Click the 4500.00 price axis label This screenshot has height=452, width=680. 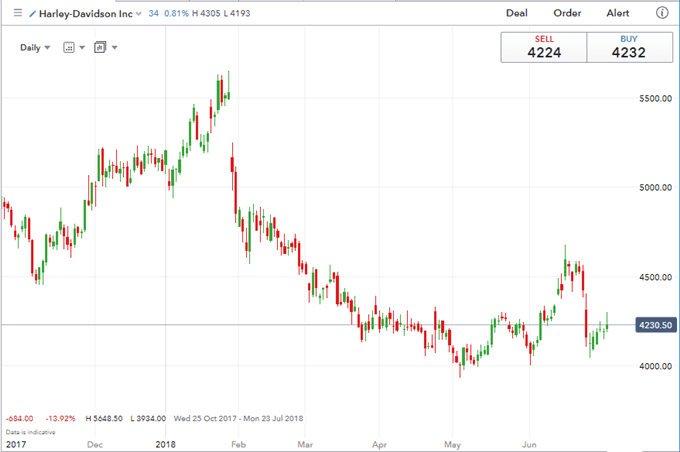[x=655, y=277]
